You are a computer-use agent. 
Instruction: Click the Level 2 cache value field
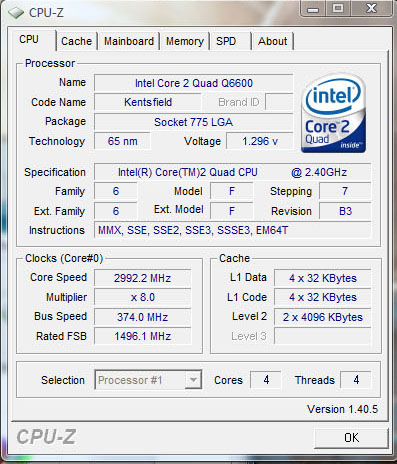point(322,317)
